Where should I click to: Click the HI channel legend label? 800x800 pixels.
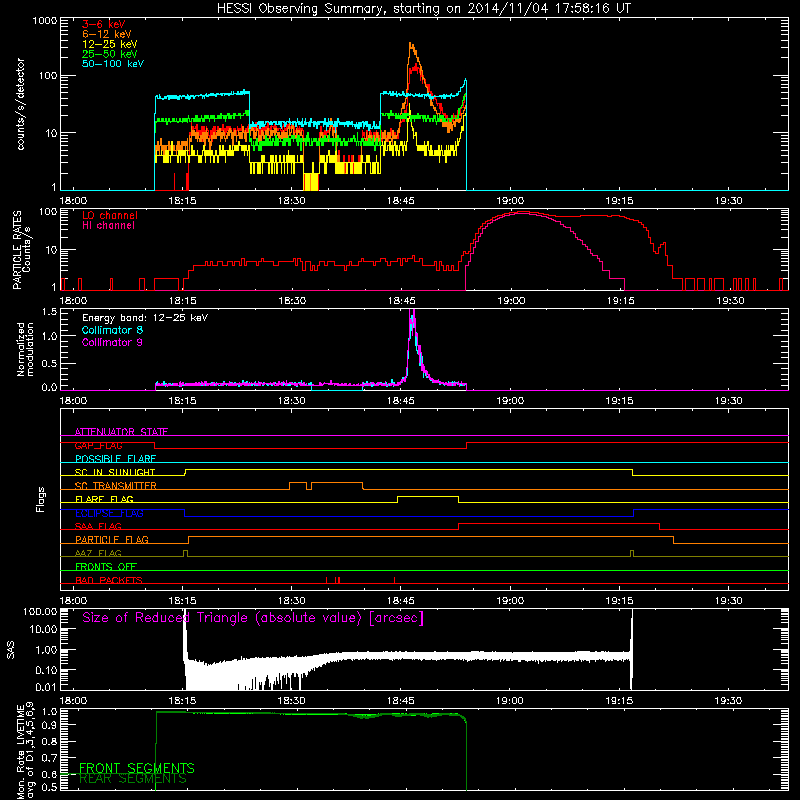tap(108, 226)
